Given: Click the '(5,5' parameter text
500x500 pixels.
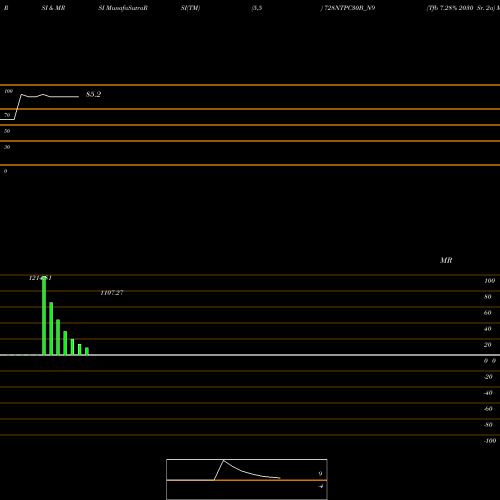Looking at the screenshot, I should [x=257, y=8].
